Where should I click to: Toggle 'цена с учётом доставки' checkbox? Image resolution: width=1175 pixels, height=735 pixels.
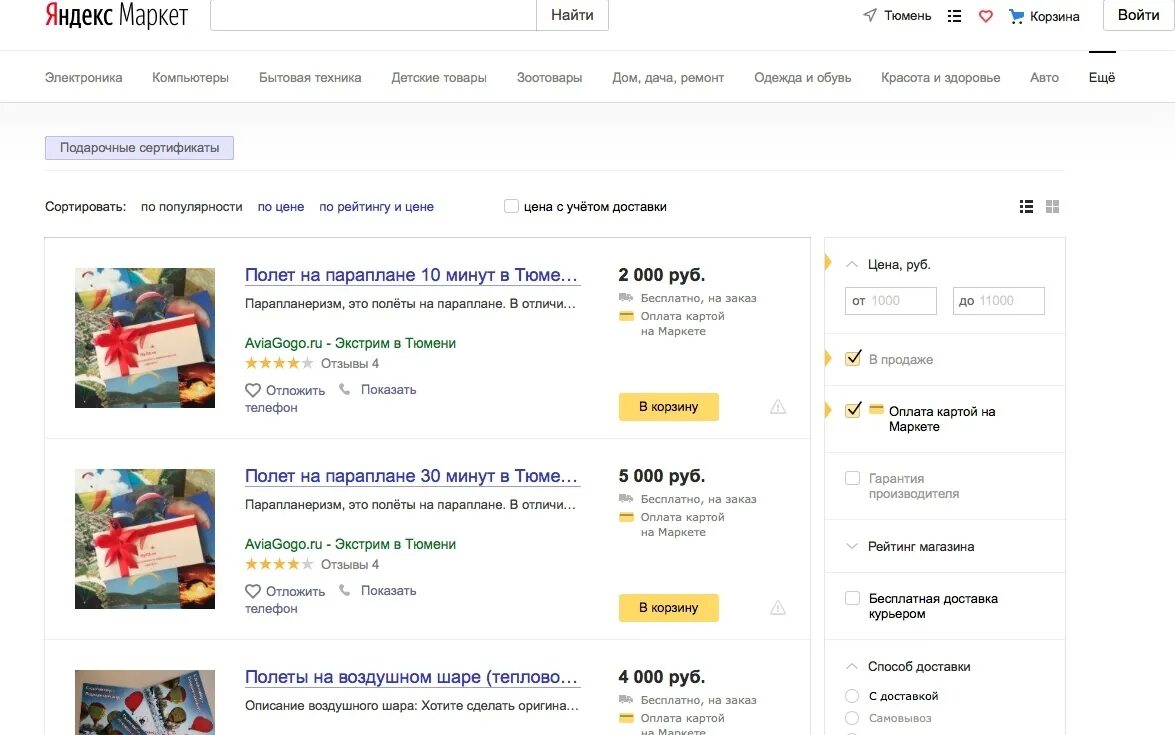511,206
